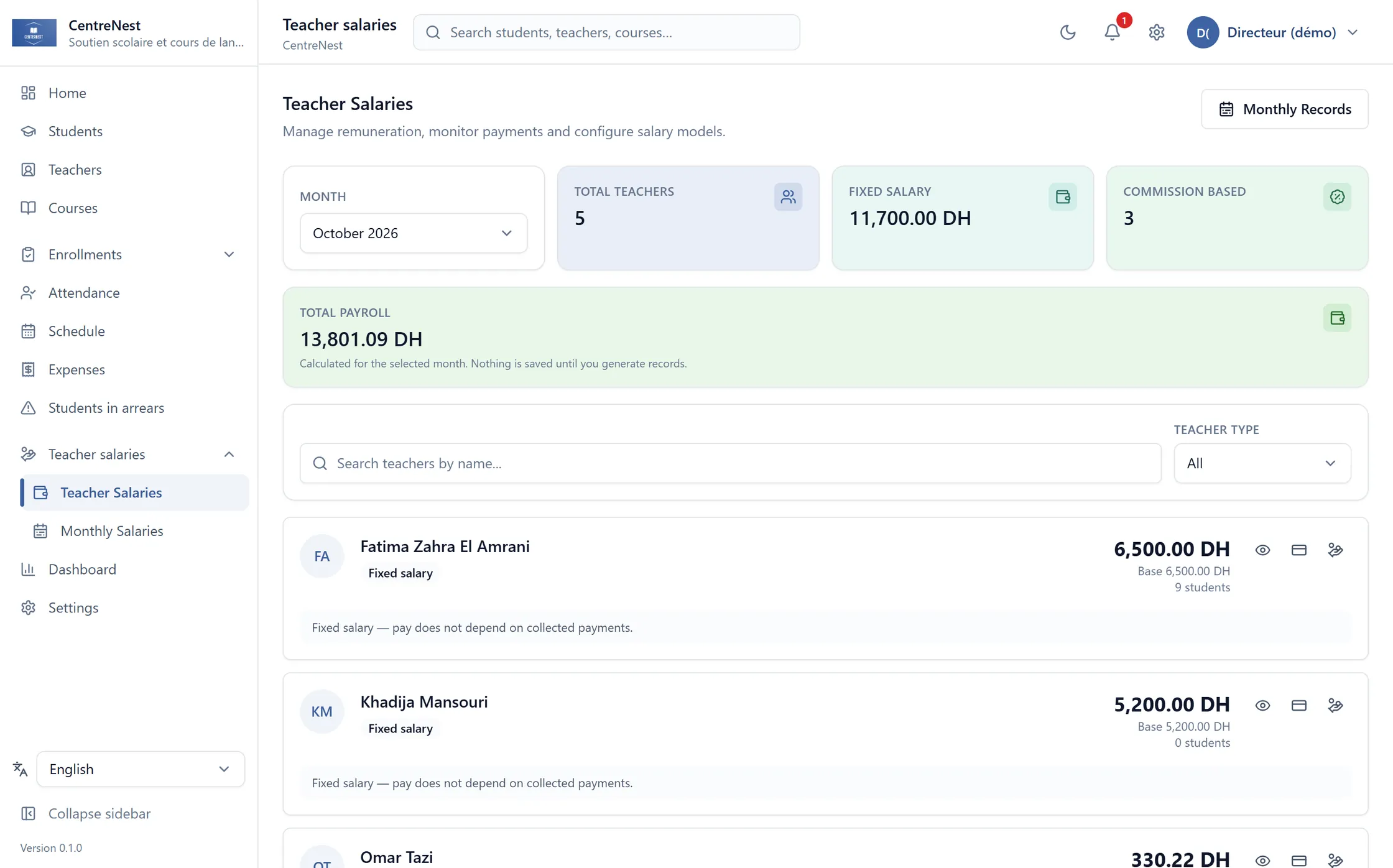Viewport: 1393px width, 868px height.
Task: View details eye for Fatima Zahra El Amrani
Action: coord(1262,550)
